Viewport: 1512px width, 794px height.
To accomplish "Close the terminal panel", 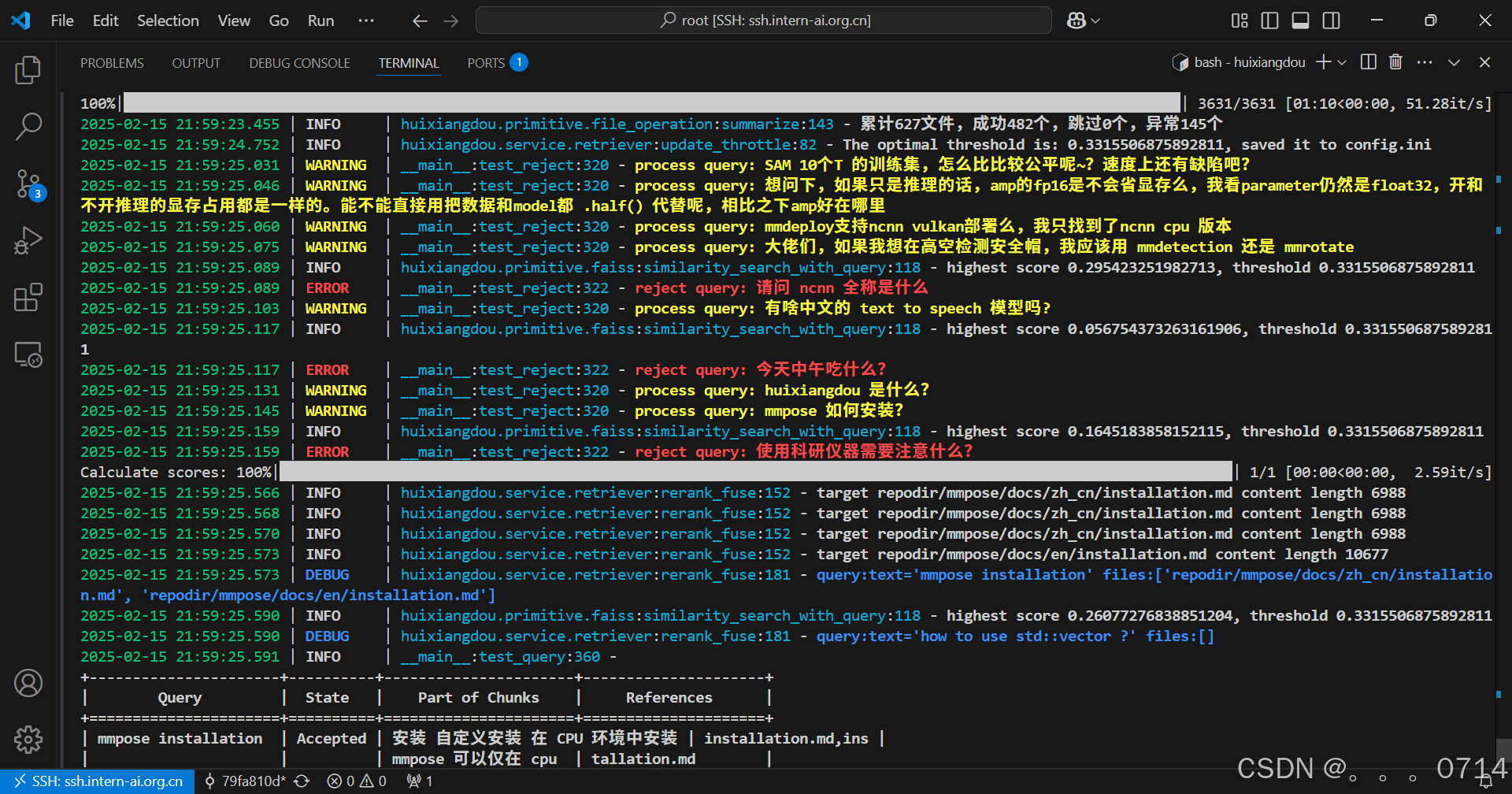I will [x=1484, y=62].
